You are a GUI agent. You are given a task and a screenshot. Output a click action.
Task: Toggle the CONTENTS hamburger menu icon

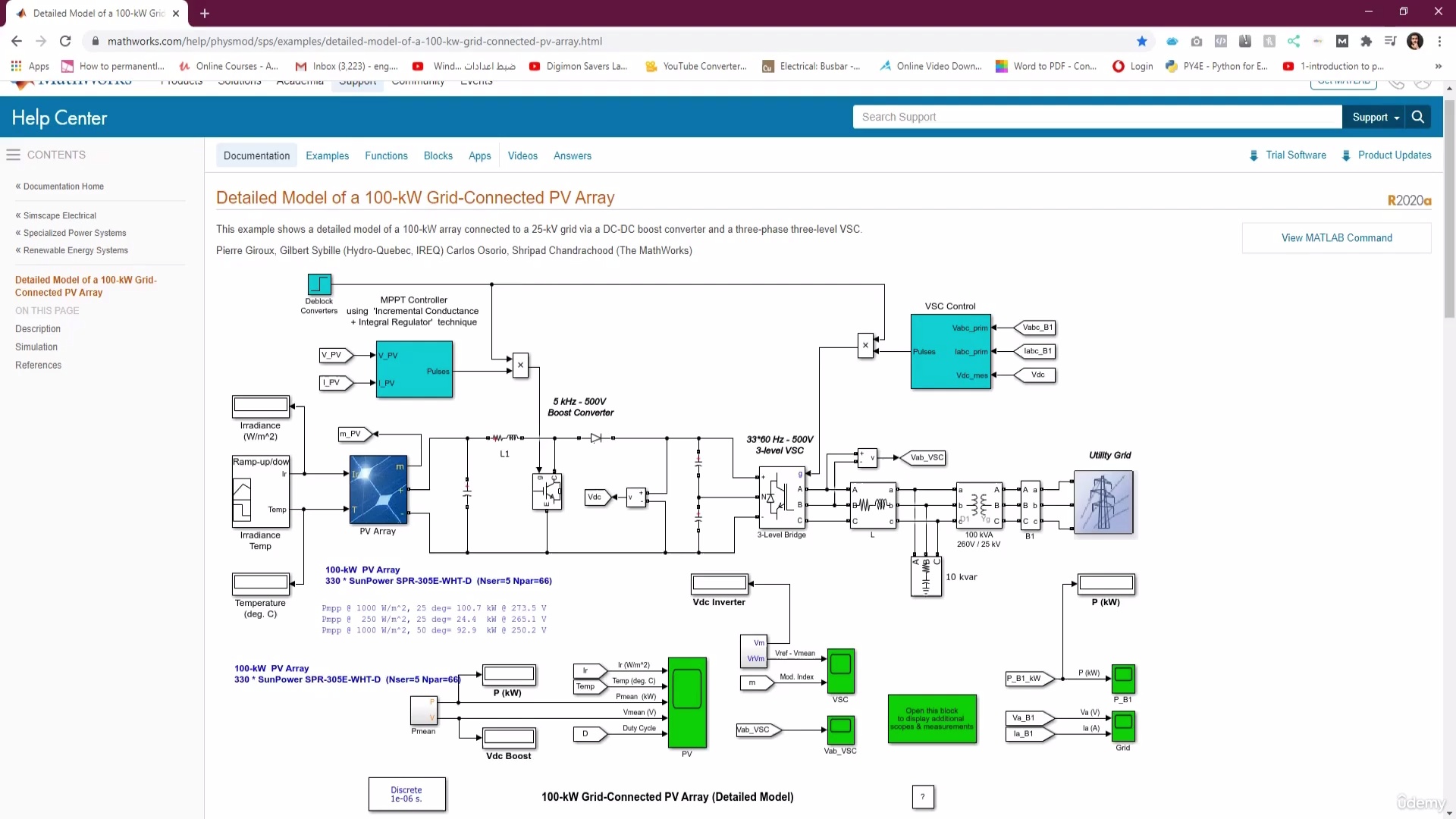click(13, 155)
